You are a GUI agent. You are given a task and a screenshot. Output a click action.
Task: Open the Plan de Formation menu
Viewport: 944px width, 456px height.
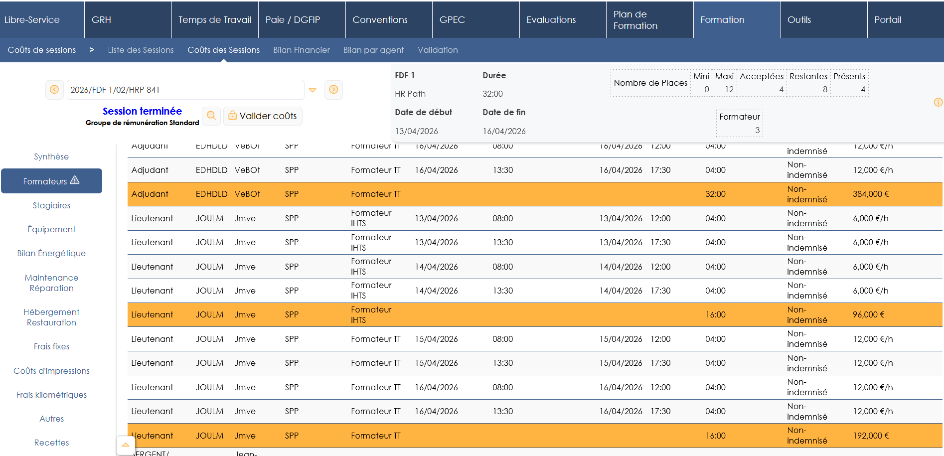(650, 19)
